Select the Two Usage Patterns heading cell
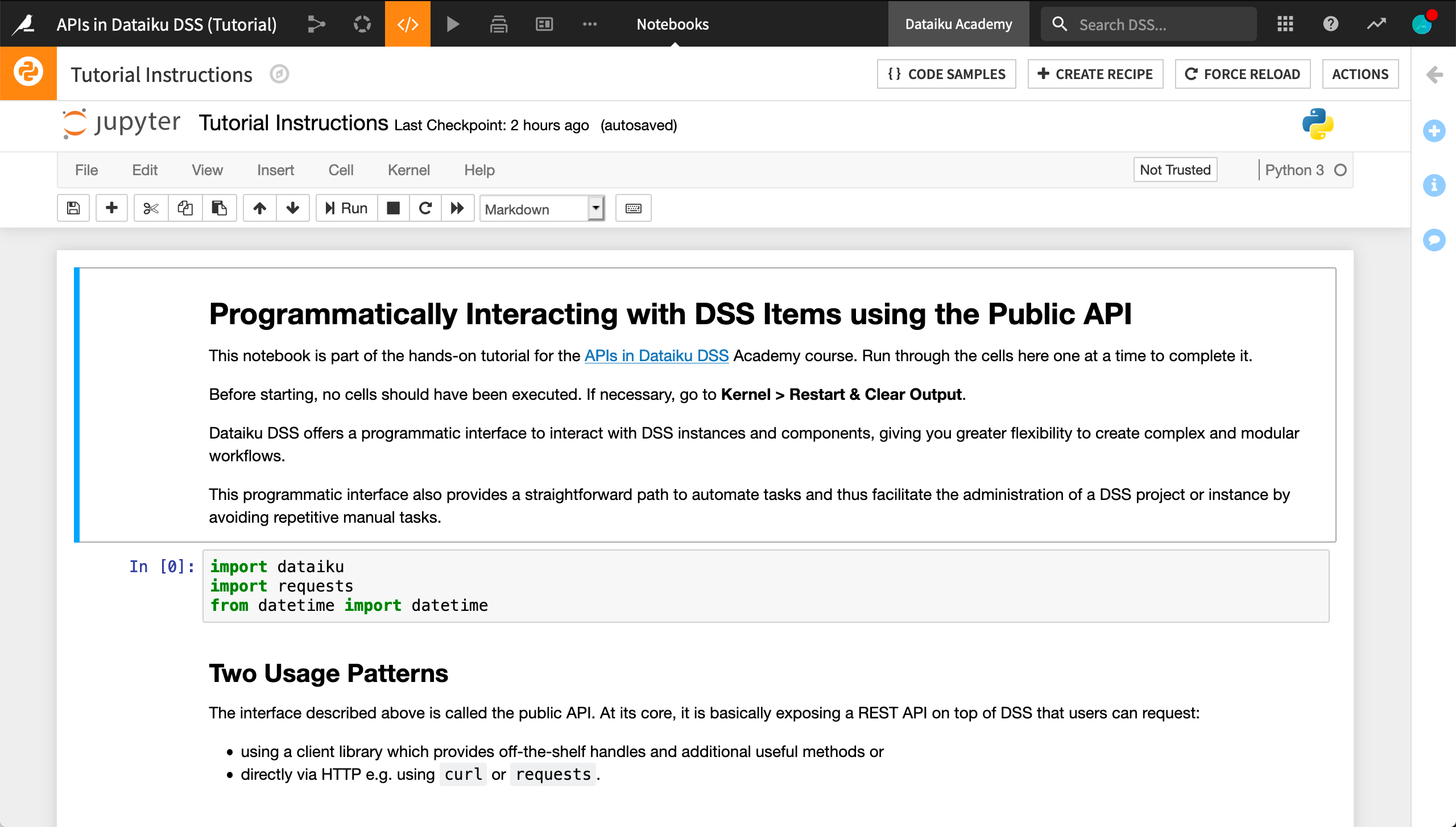Screen dimensions: 1456x827 coord(328,673)
